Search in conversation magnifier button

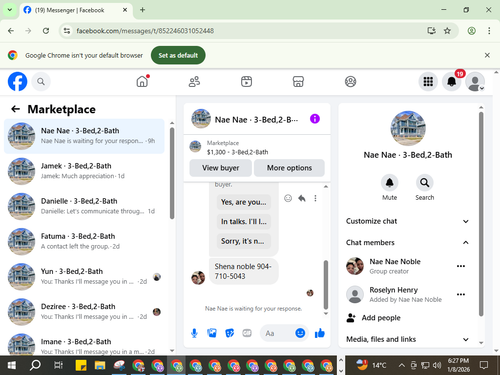pos(425,183)
